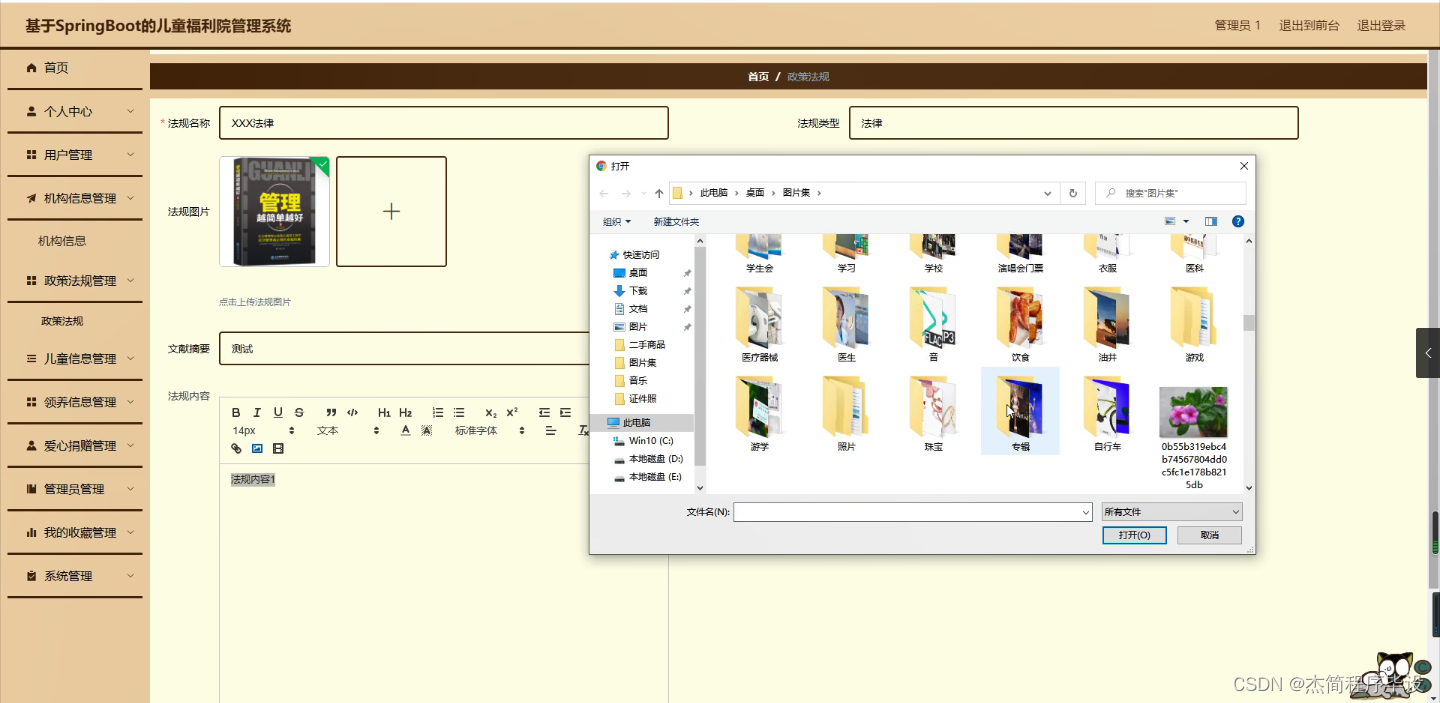Open the font color picker in the editor
Image resolution: width=1440 pixels, height=703 pixels.
[x=405, y=430]
